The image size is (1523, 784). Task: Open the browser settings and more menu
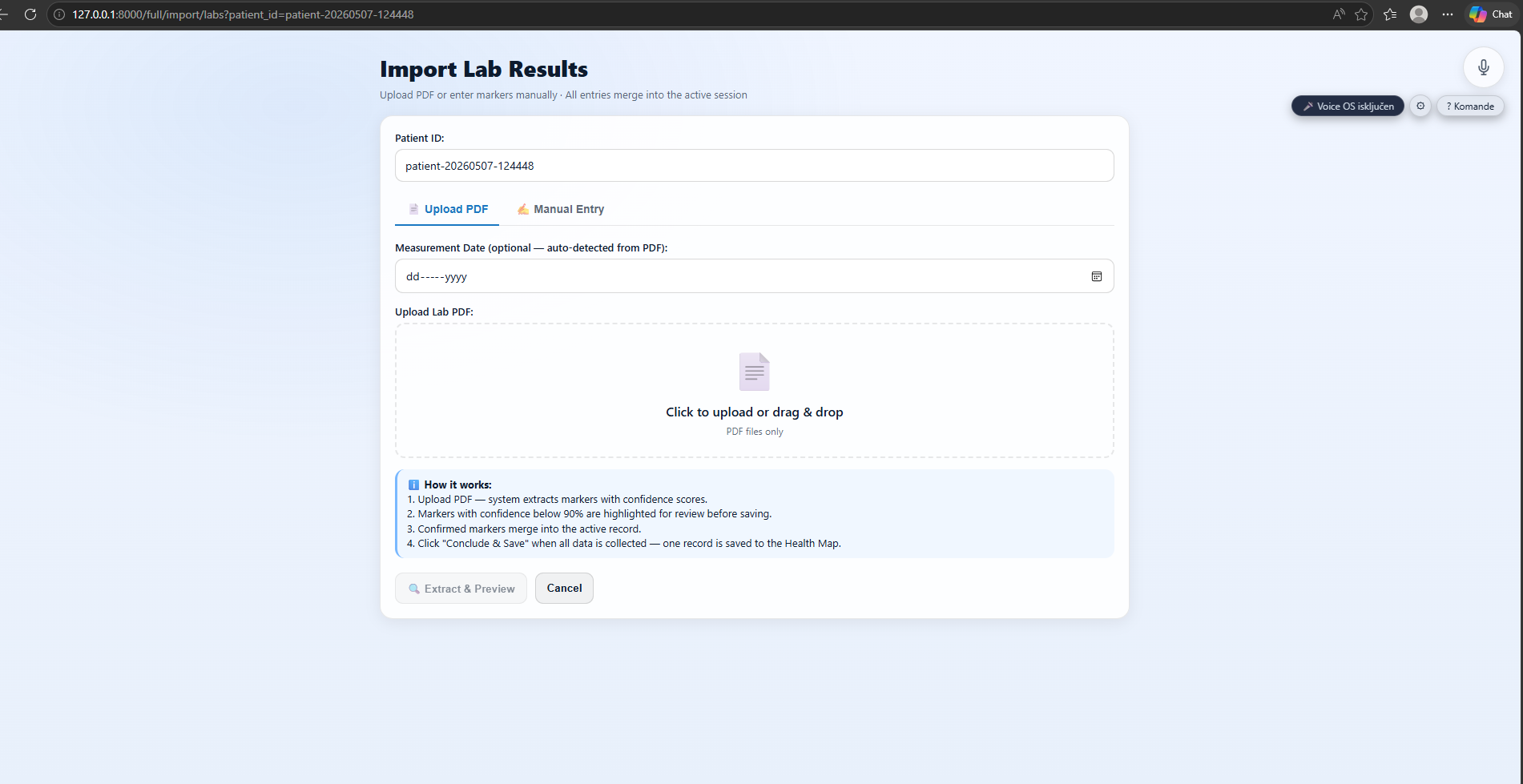1448,14
